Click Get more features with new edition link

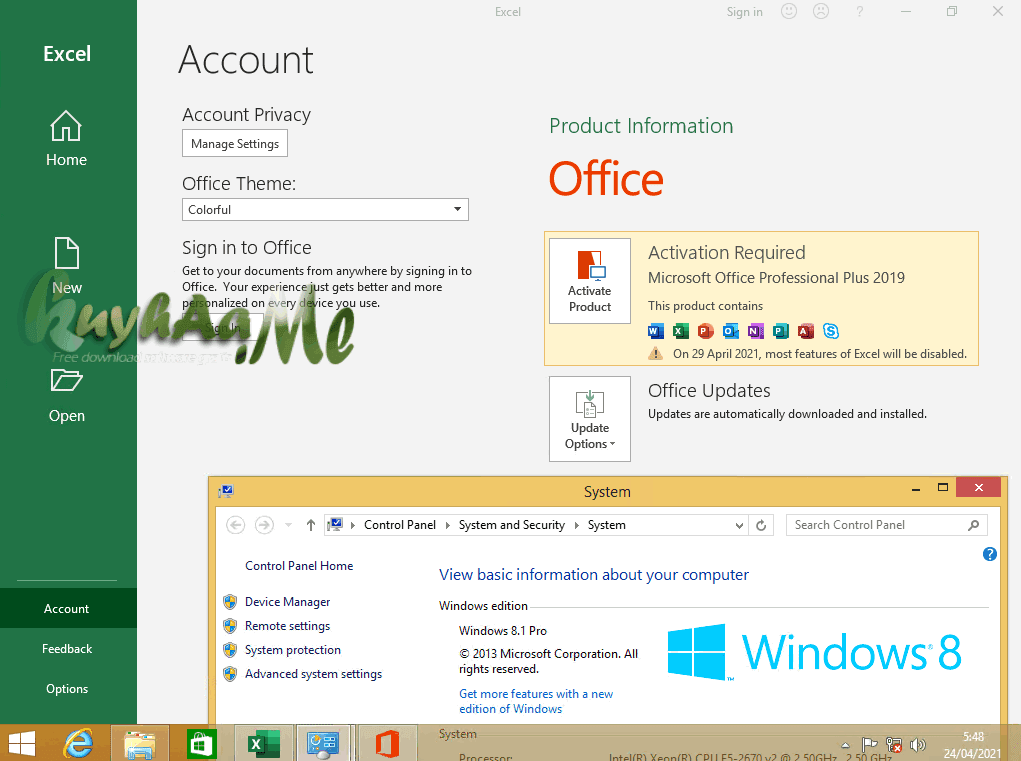[536, 701]
